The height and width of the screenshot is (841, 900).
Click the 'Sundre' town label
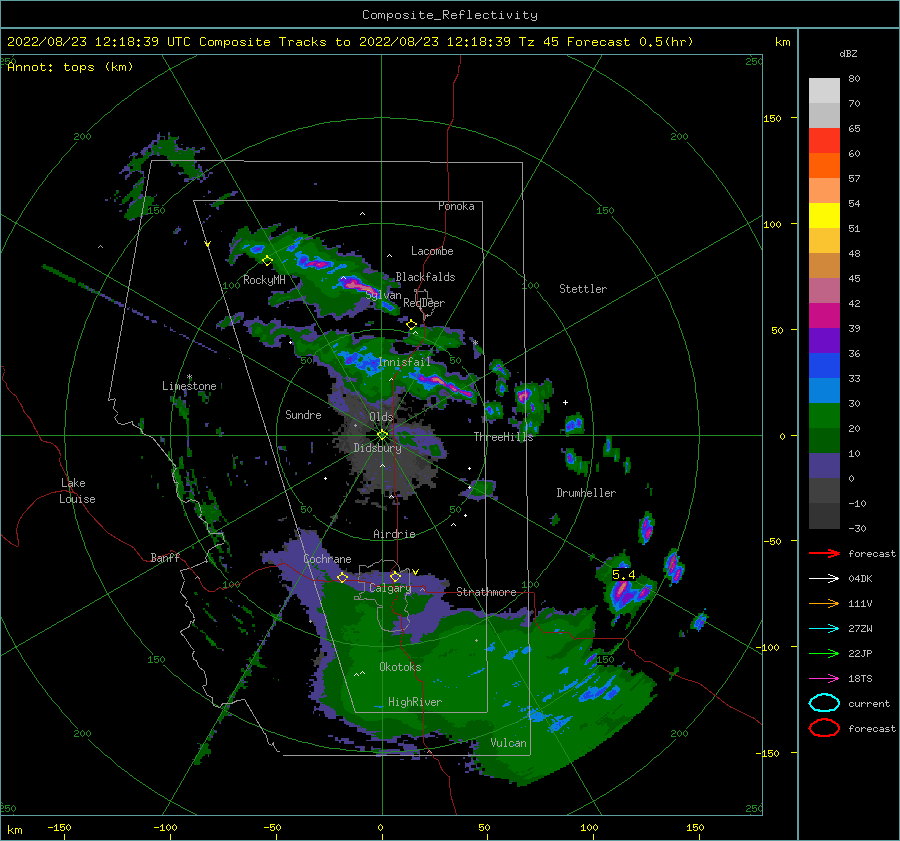pos(303,415)
